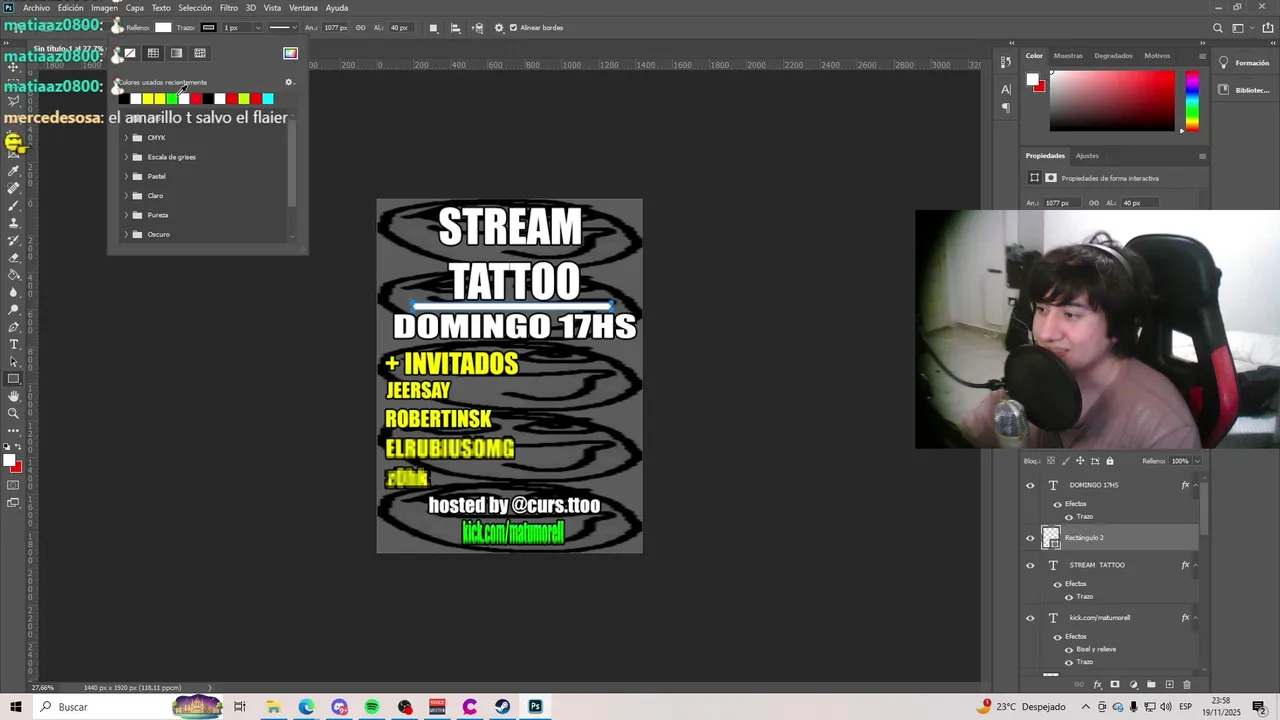Open the Filtro menu

click(x=229, y=7)
